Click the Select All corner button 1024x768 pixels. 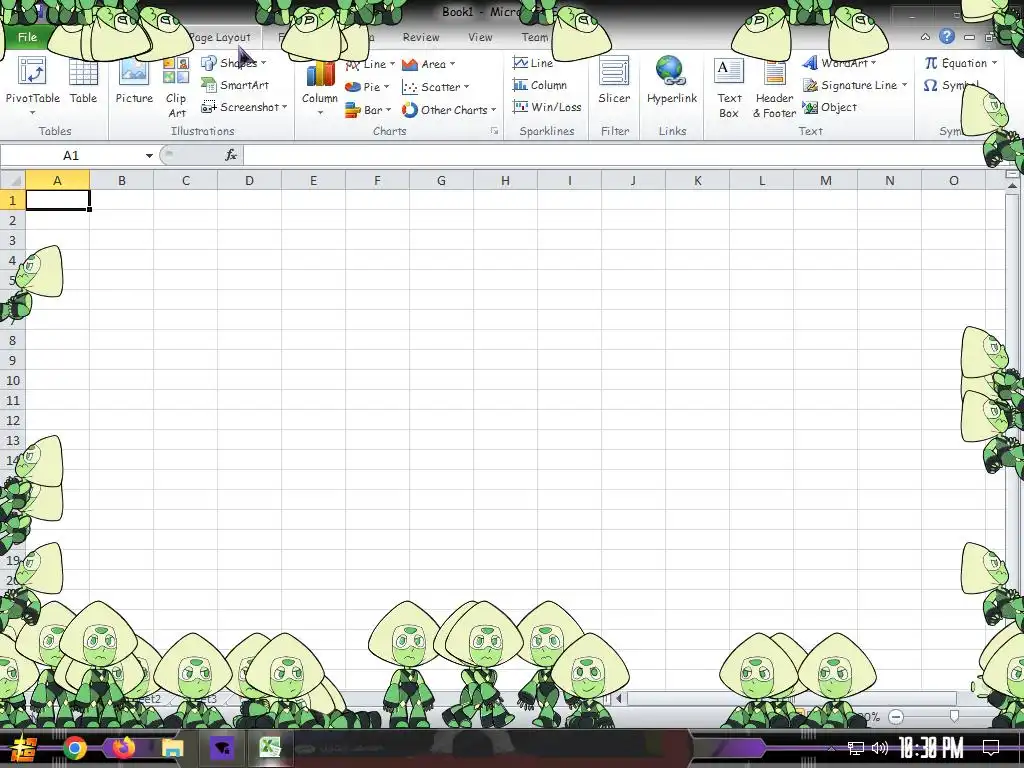12,180
